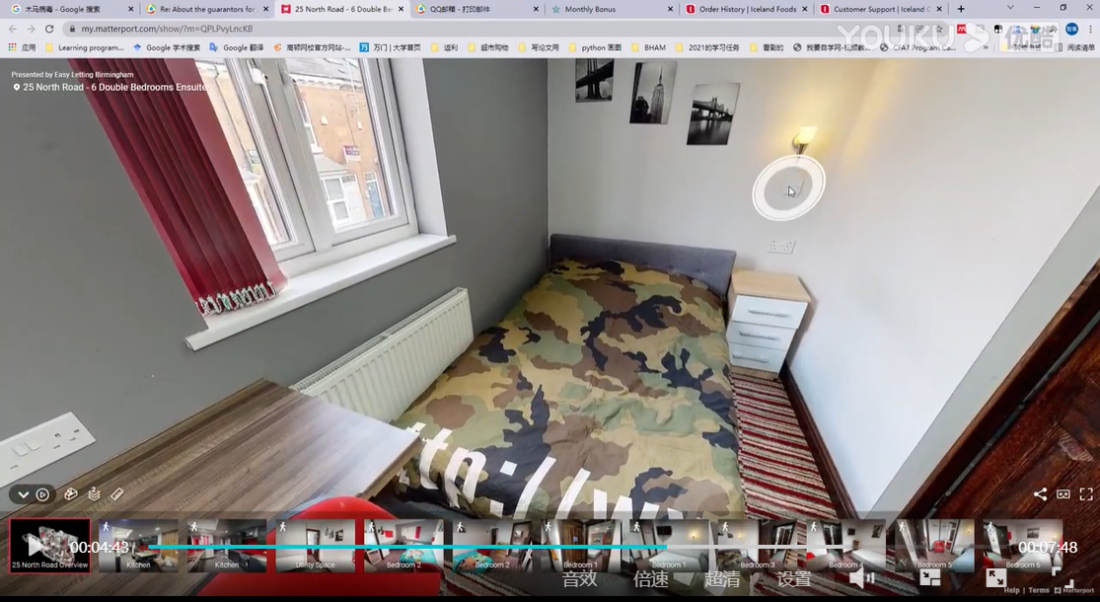Go back in the browser
The height and width of the screenshot is (602, 1100).
coord(13,29)
